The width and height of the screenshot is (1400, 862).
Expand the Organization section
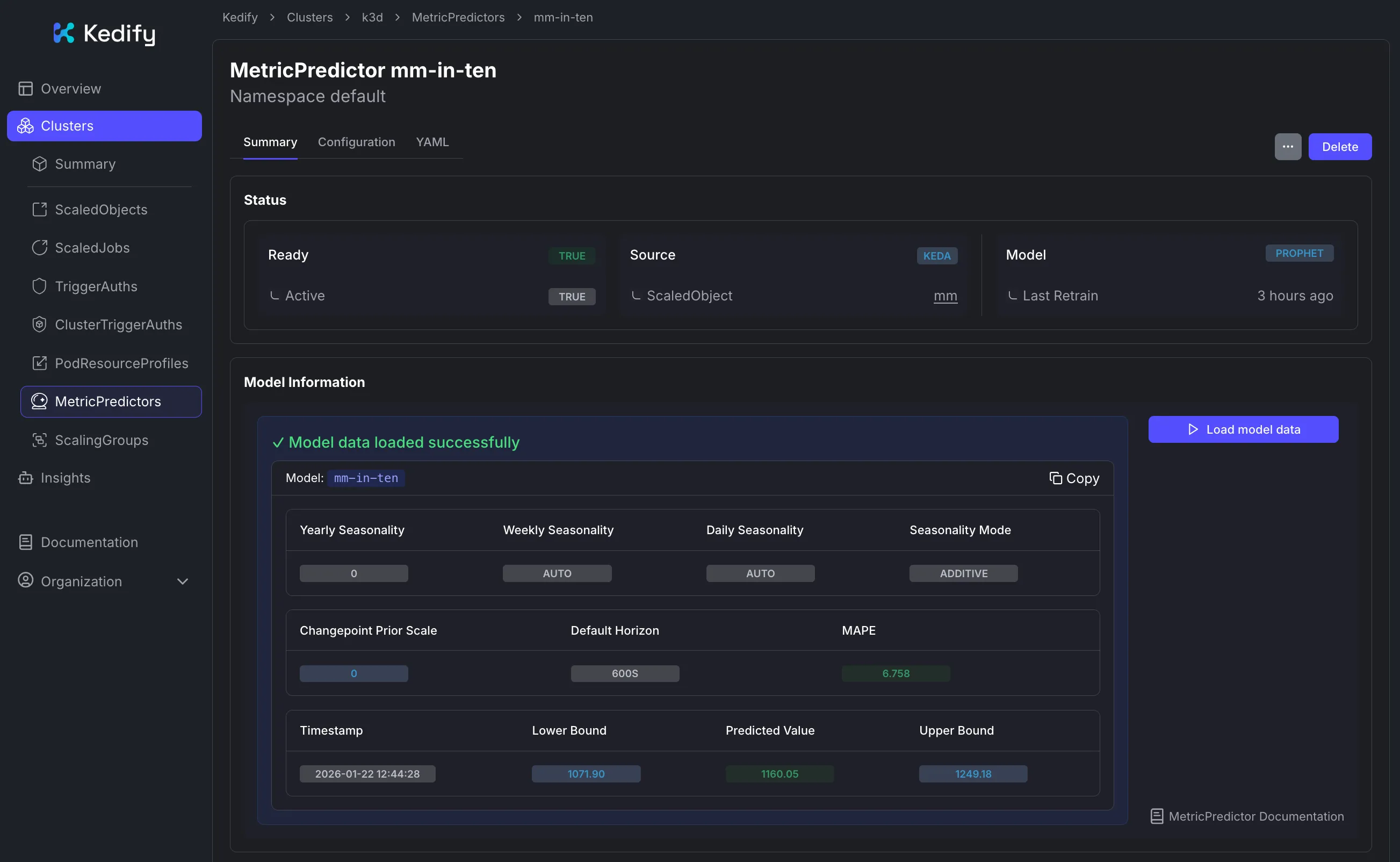[x=182, y=581]
